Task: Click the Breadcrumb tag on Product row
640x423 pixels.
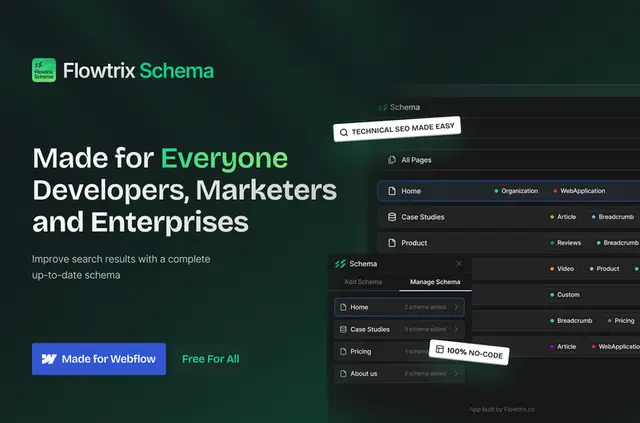Action: tap(618, 243)
